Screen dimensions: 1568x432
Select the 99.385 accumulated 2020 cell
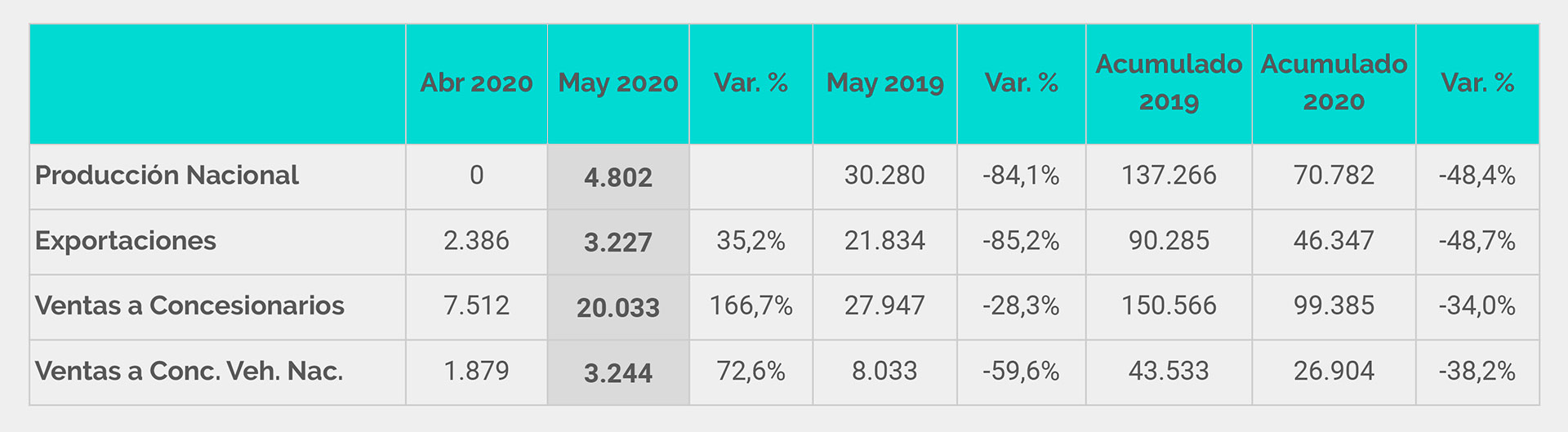tap(1334, 306)
